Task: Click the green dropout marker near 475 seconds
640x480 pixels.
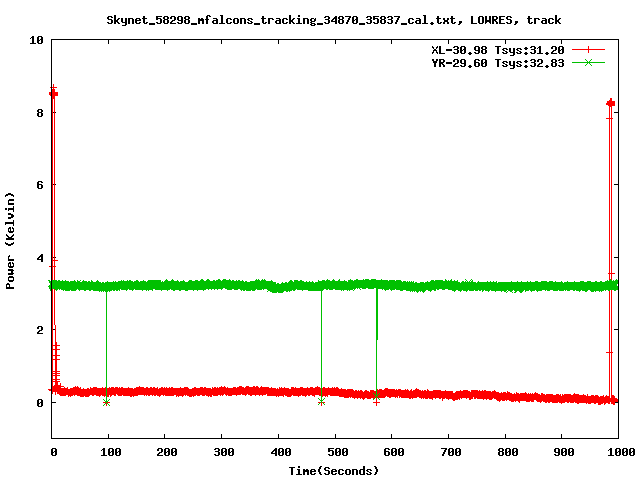Action: tap(321, 402)
